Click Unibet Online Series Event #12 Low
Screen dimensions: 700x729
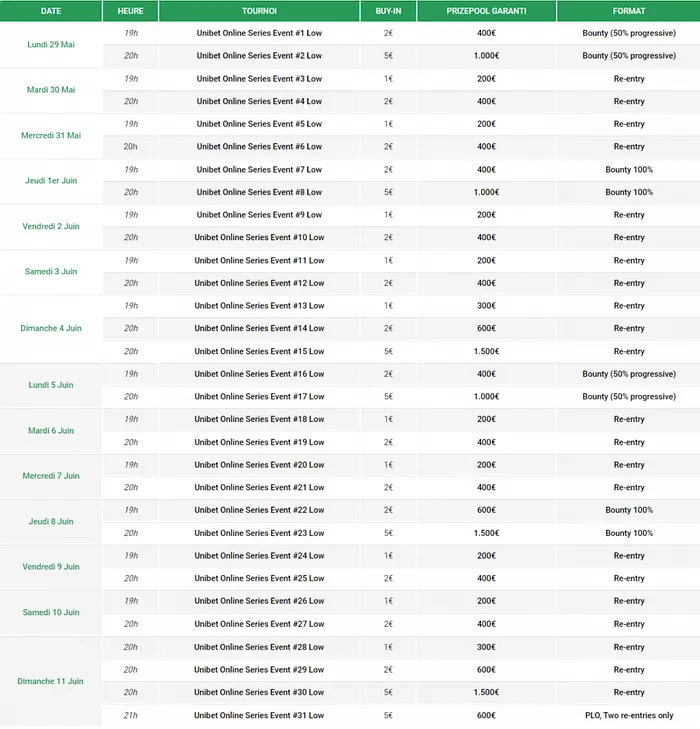(x=259, y=283)
